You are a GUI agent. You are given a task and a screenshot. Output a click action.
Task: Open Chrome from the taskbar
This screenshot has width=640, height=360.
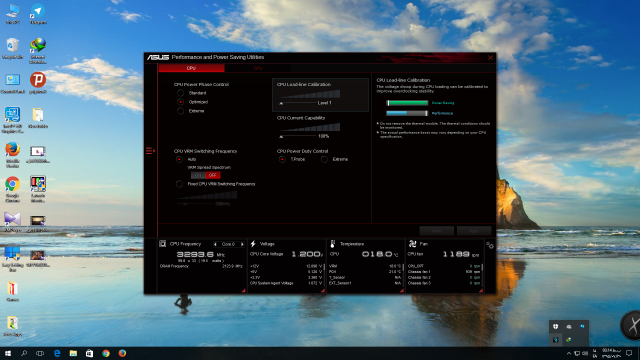point(106,353)
